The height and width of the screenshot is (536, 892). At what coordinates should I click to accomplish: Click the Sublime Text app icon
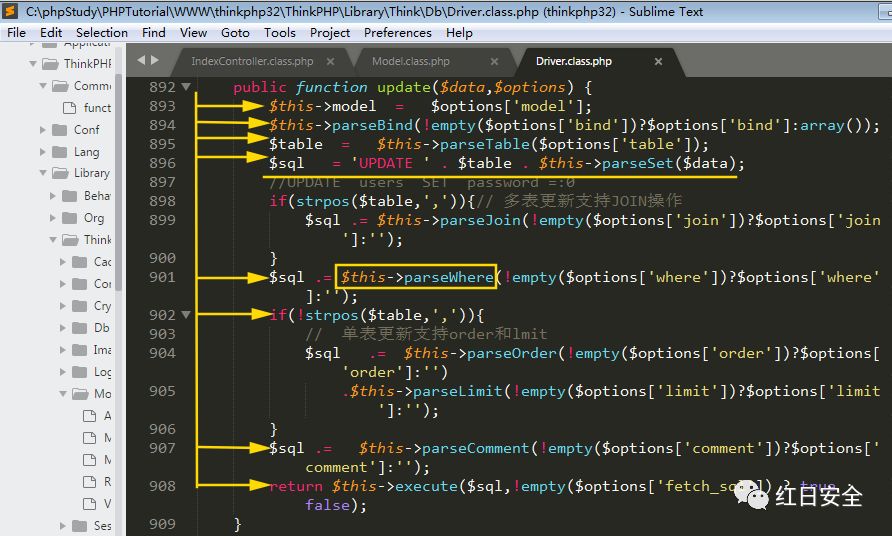(x=11, y=11)
